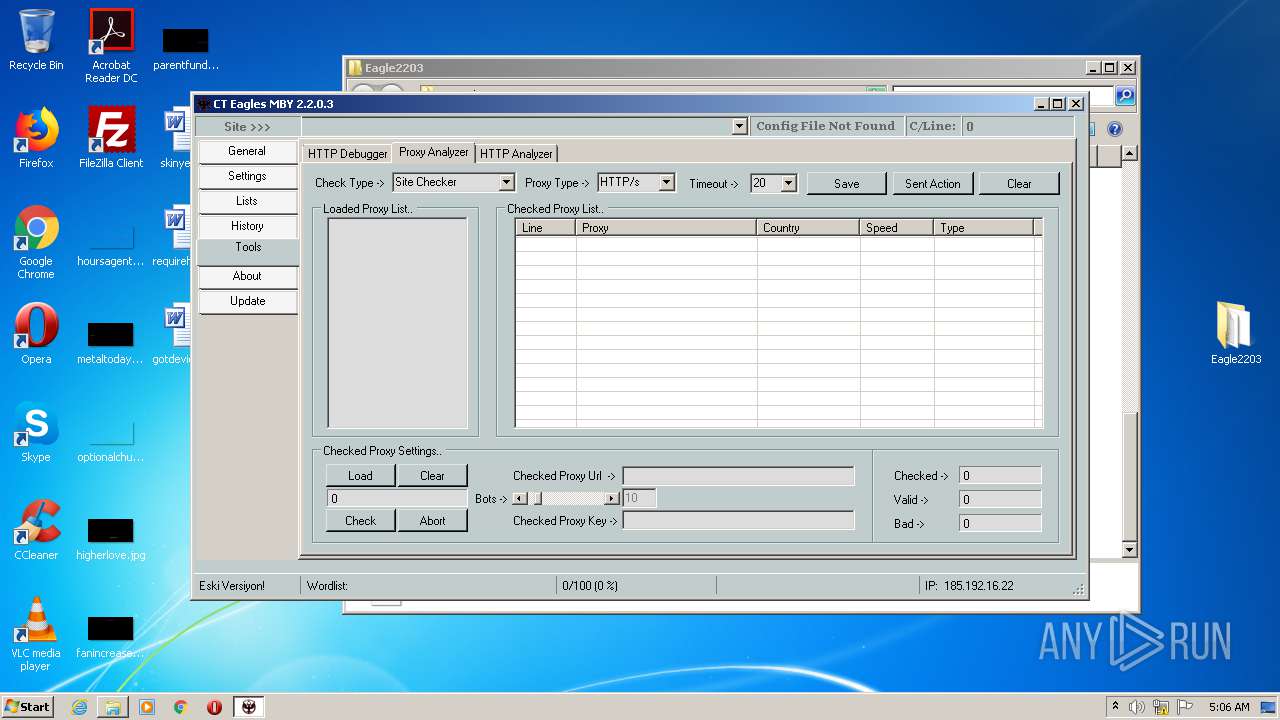
Task: Open the Firefox desktop shortcut
Action: (x=36, y=138)
